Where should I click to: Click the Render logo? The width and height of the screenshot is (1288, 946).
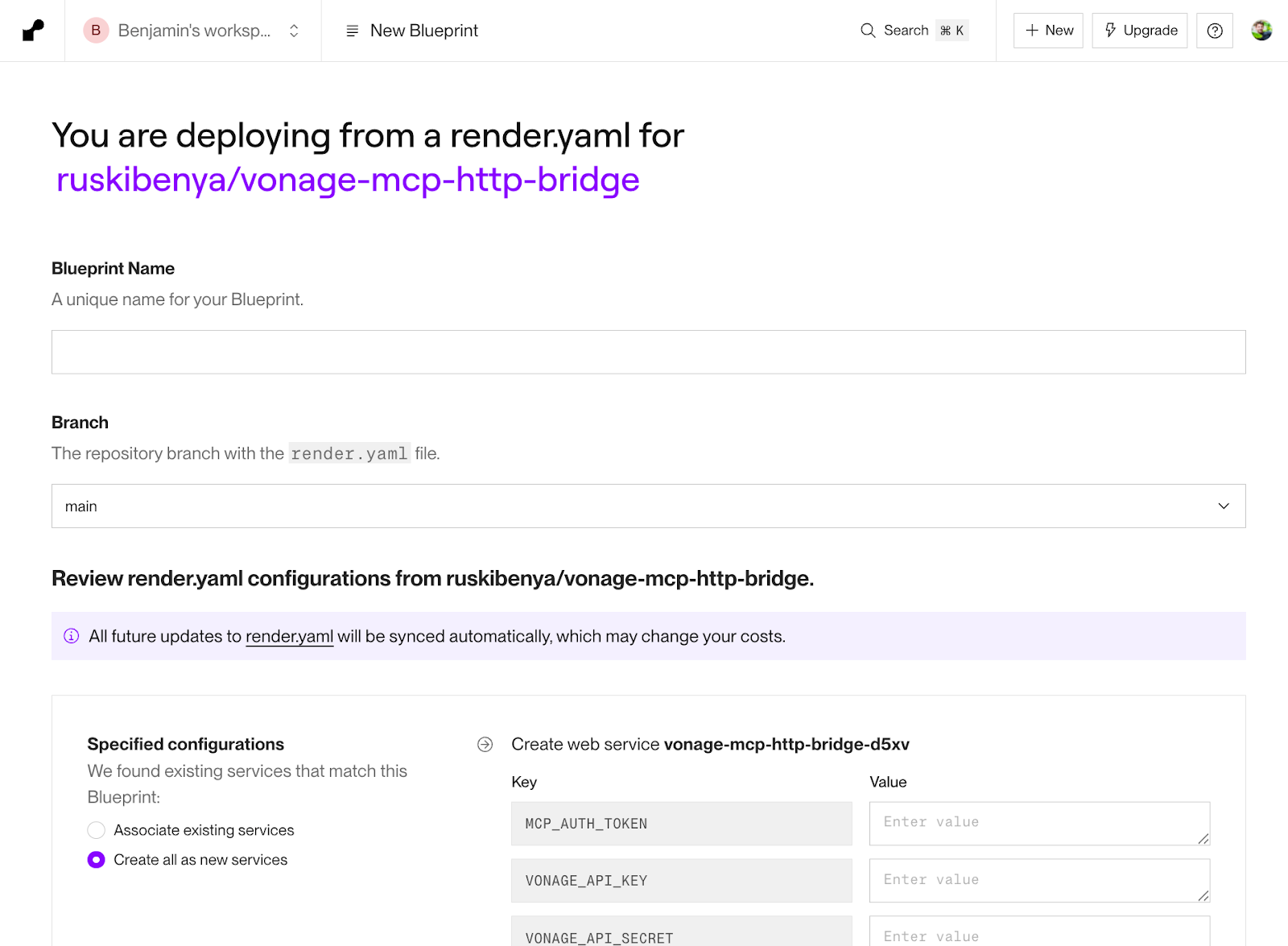tap(31, 30)
